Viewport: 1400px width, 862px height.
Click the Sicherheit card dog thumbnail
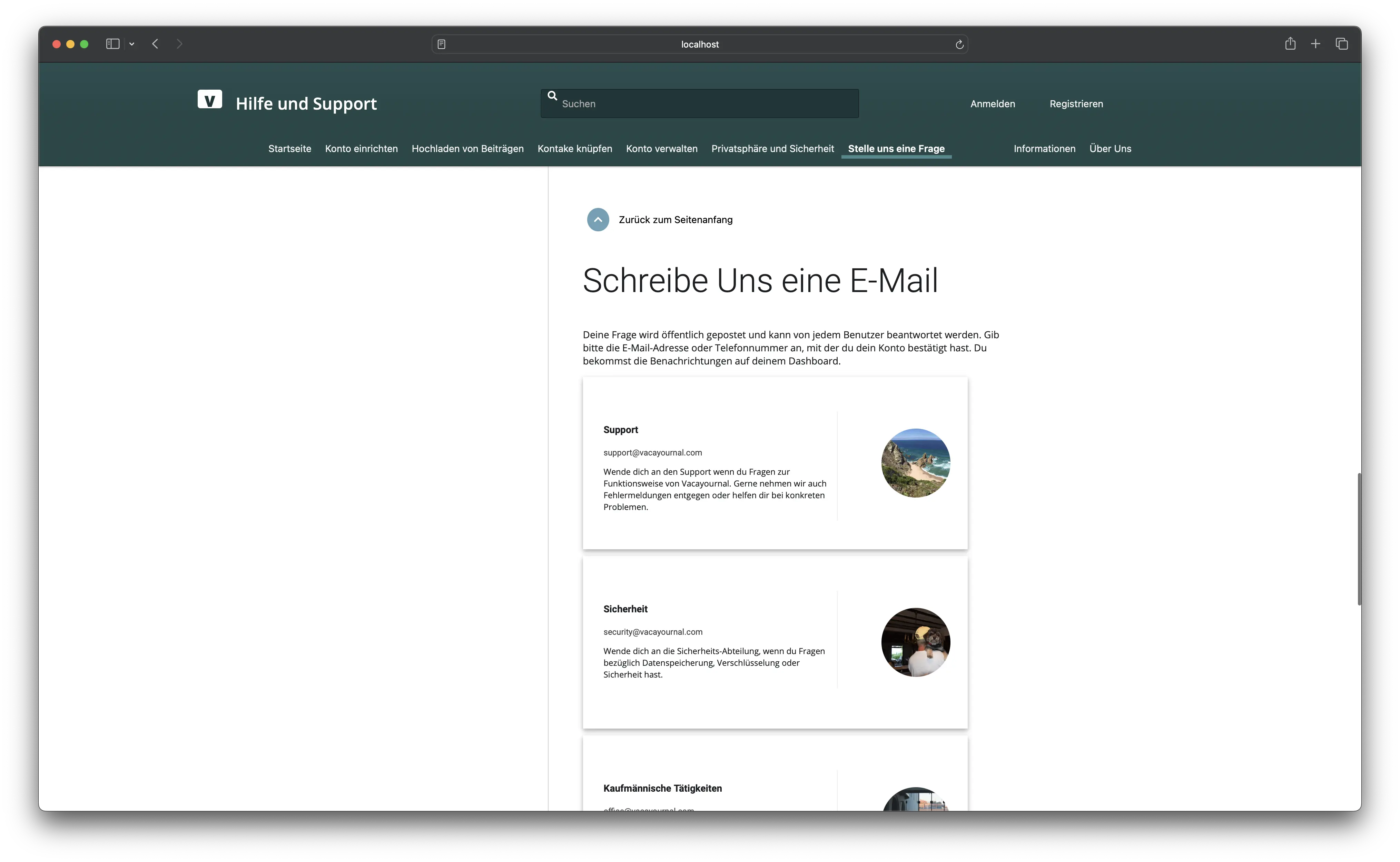pyautogui.click(x=915, y=642)
